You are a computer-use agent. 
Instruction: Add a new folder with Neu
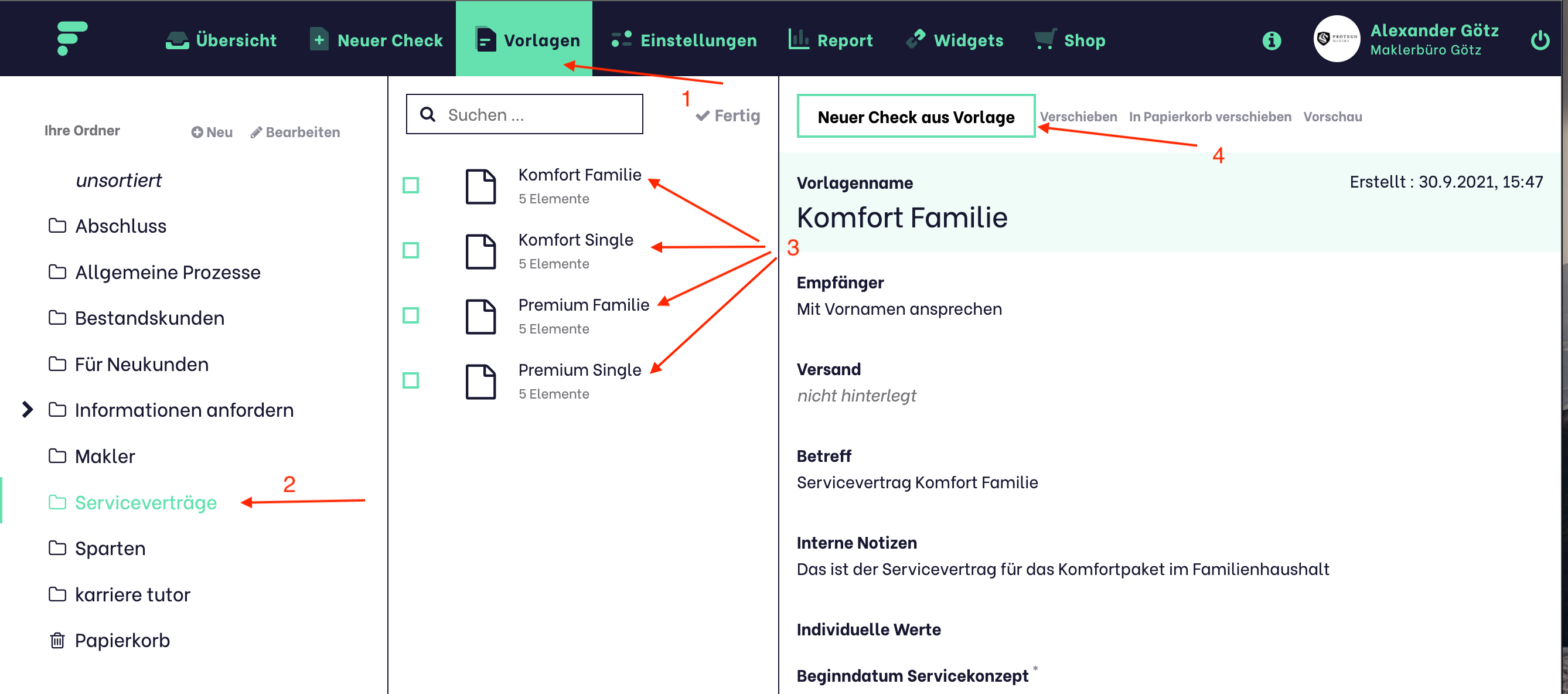(212, 132)
